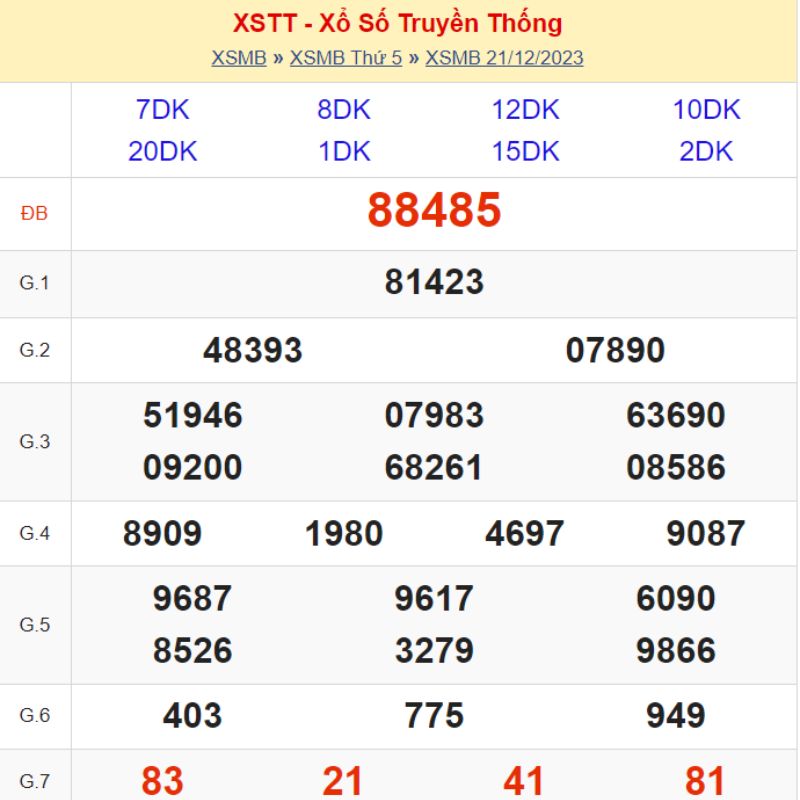
Task: Open the XSMB 21/12/2023 link
Action: pos(504,58)
